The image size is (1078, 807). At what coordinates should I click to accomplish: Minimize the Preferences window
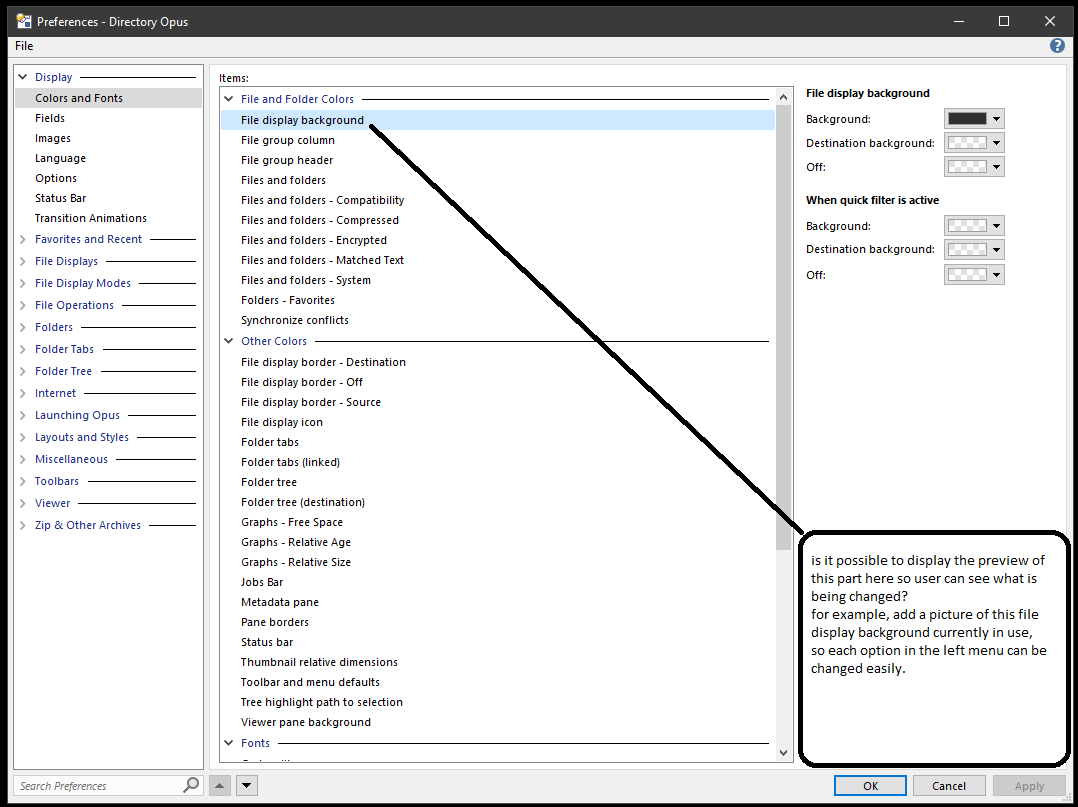tap(958, 21)
